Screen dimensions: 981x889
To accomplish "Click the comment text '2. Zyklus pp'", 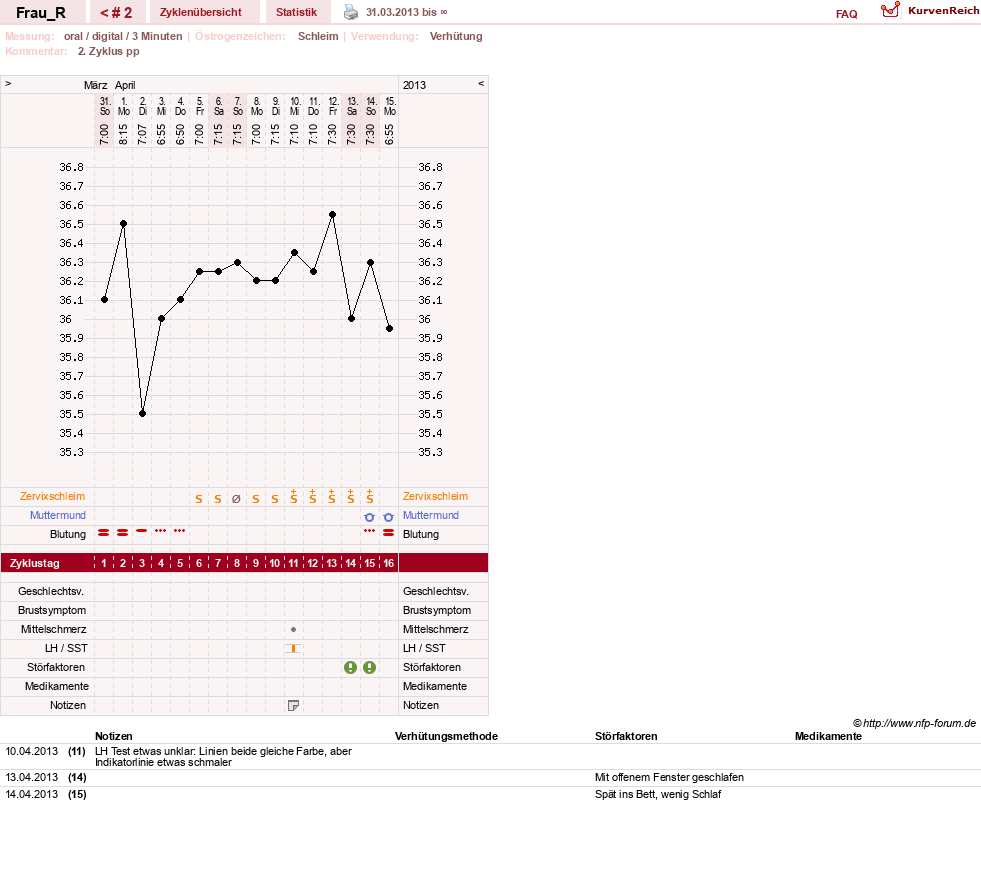I will coord(108,52).
